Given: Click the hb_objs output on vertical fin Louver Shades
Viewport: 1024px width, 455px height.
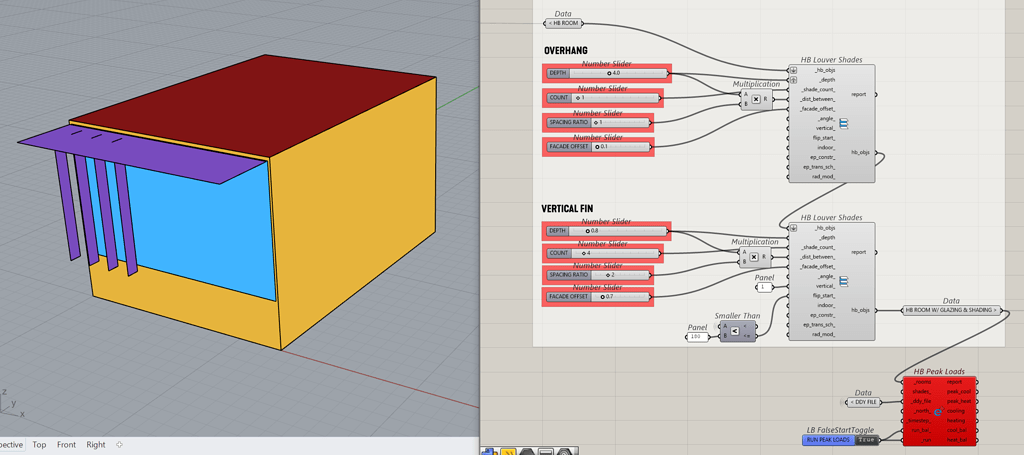Looking at the screenshot, I should [x=860, y=310].
